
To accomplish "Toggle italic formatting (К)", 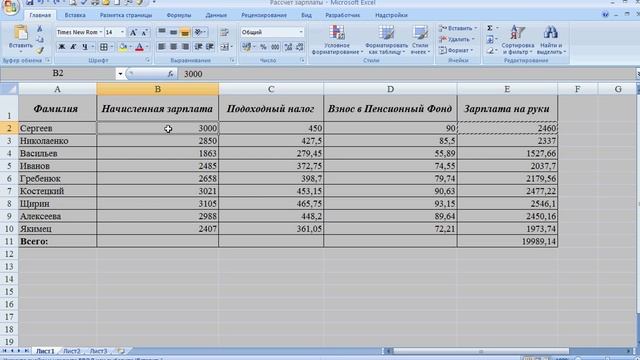I will click(73, 47).
